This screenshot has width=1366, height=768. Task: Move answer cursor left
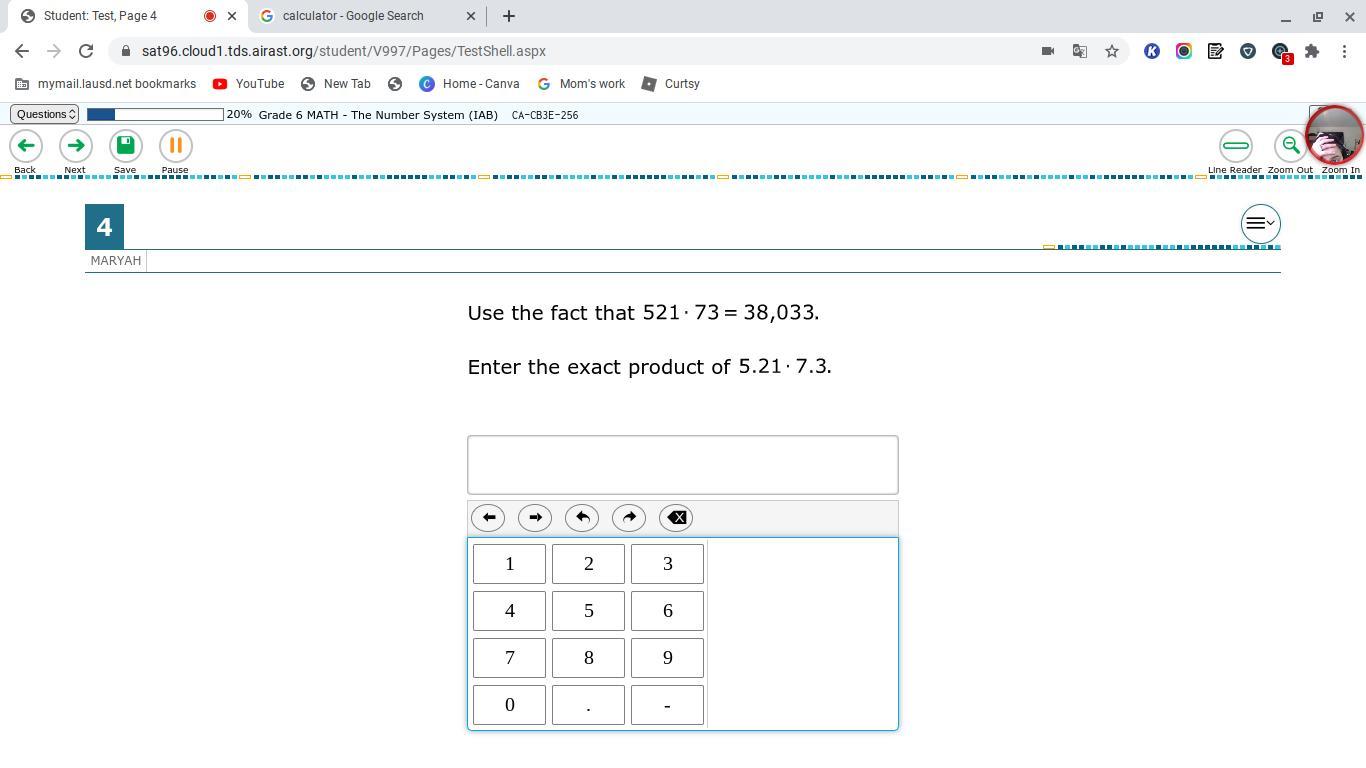coord(489,517)
